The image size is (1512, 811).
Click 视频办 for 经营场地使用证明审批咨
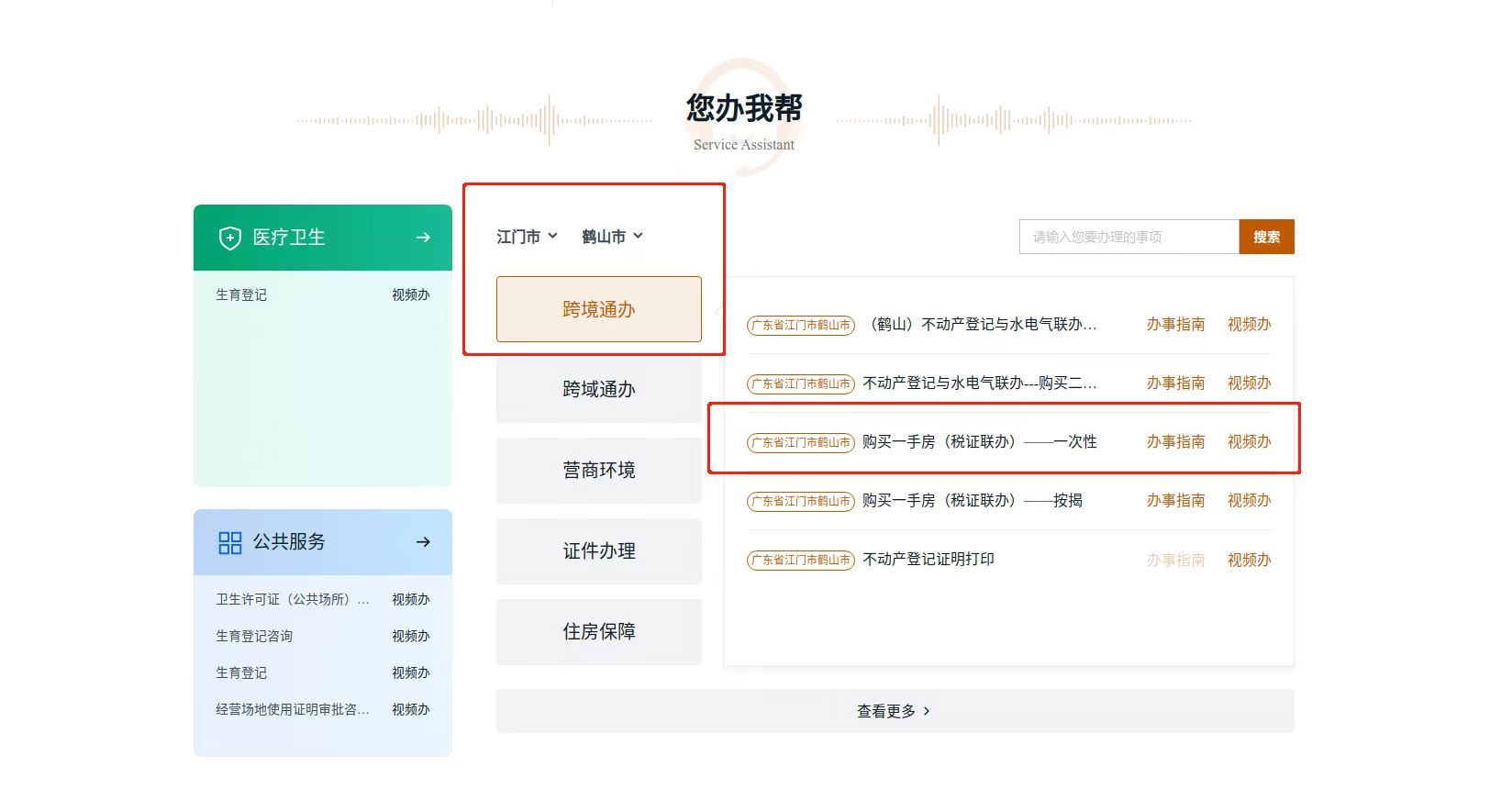[410, 709]
